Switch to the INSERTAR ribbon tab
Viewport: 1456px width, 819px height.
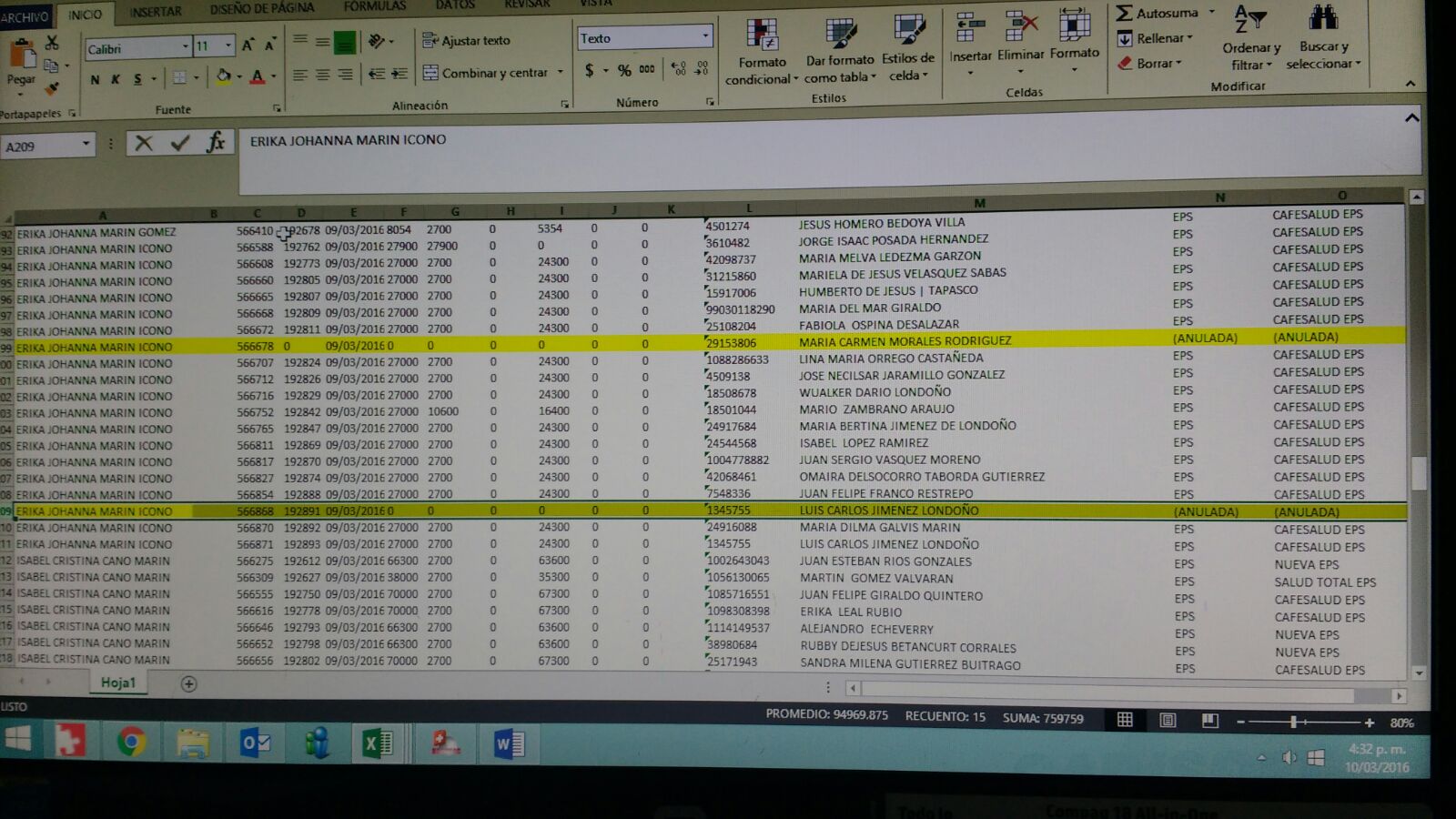click(x=155, y=12)
